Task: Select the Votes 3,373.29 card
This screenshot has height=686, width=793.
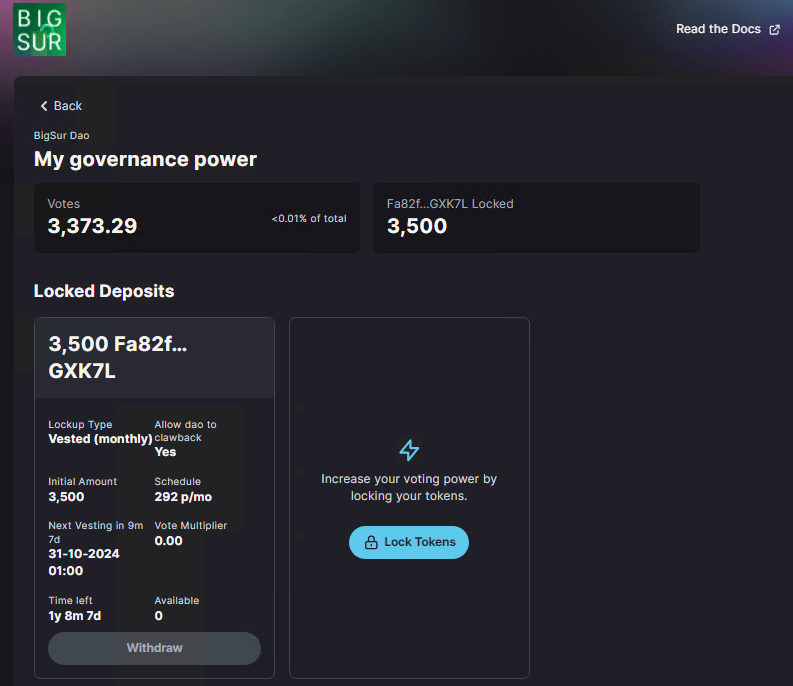Action: [x=196, y=217]
